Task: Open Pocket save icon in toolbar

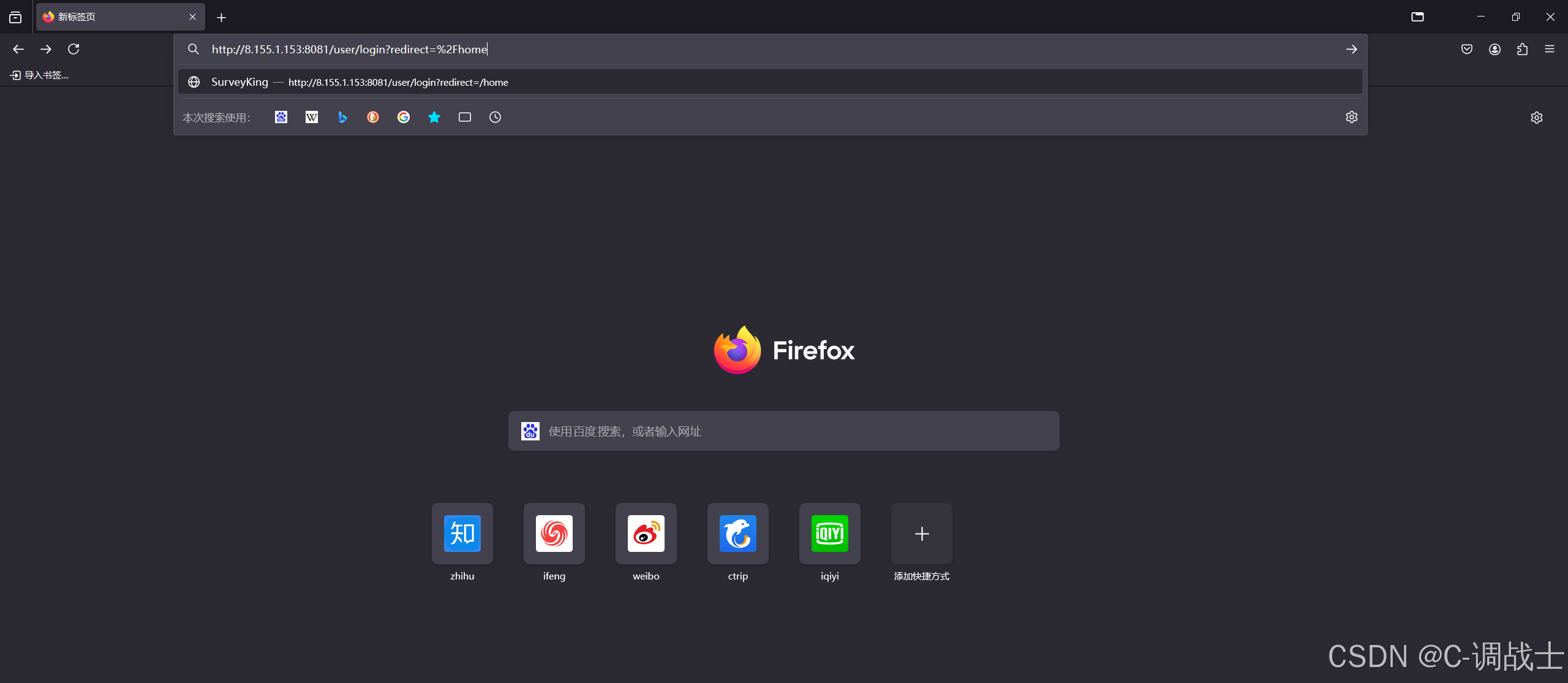Action: pos(1467,49)
